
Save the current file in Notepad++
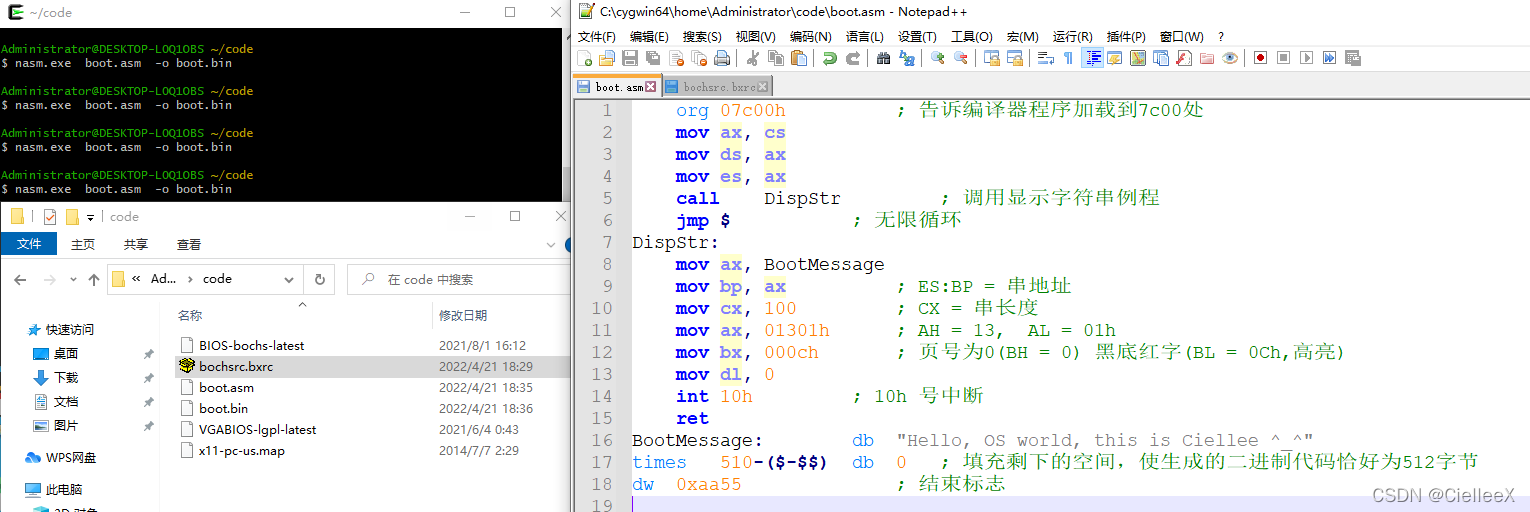point(629,58)
